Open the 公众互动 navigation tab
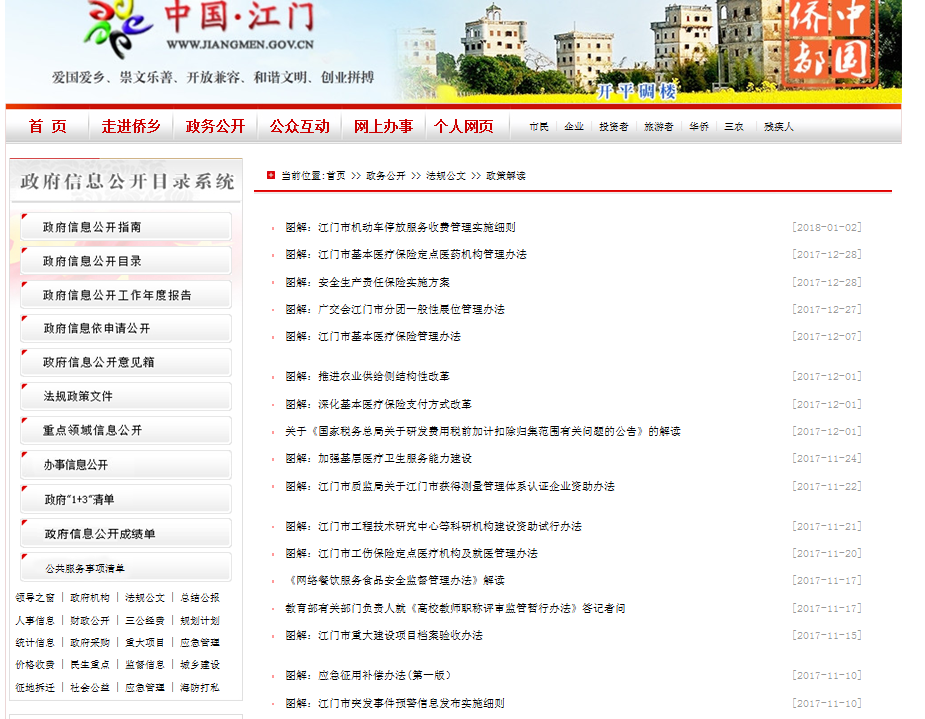 [299, 127]
